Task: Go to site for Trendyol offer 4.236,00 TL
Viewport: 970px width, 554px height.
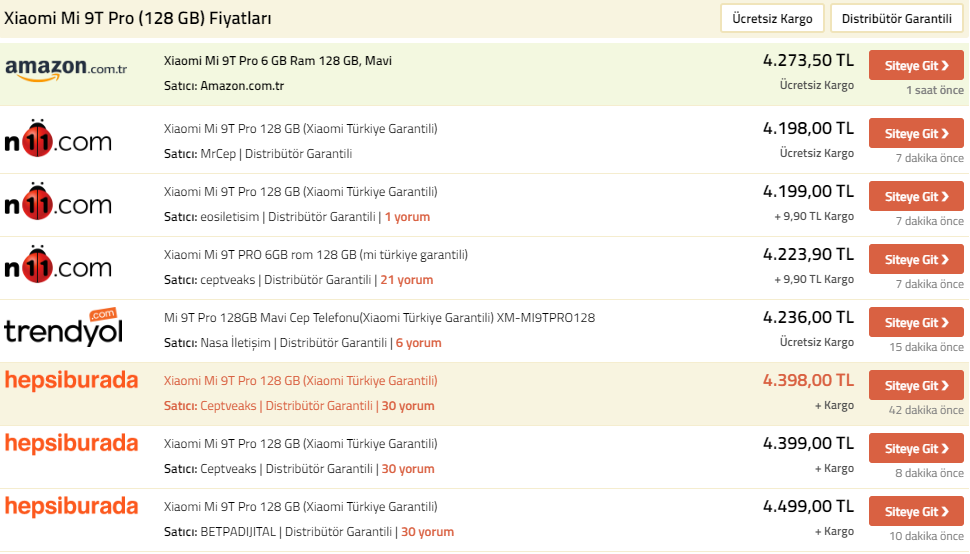Action: click(x=916, y=323)
